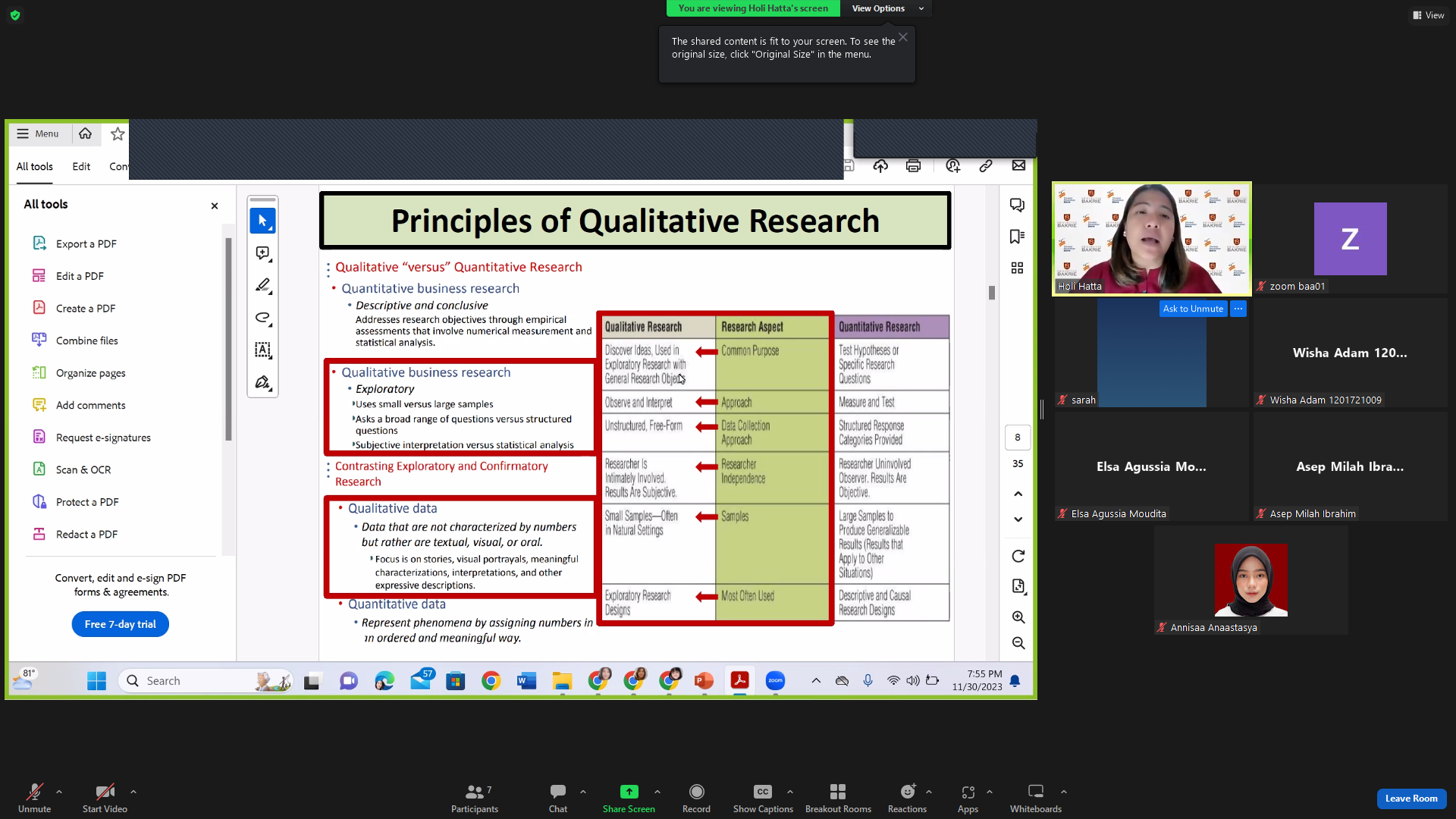Viewport: 1456px width, 819px height.
Task: Select the All tools tab
Action: (35, 166)
